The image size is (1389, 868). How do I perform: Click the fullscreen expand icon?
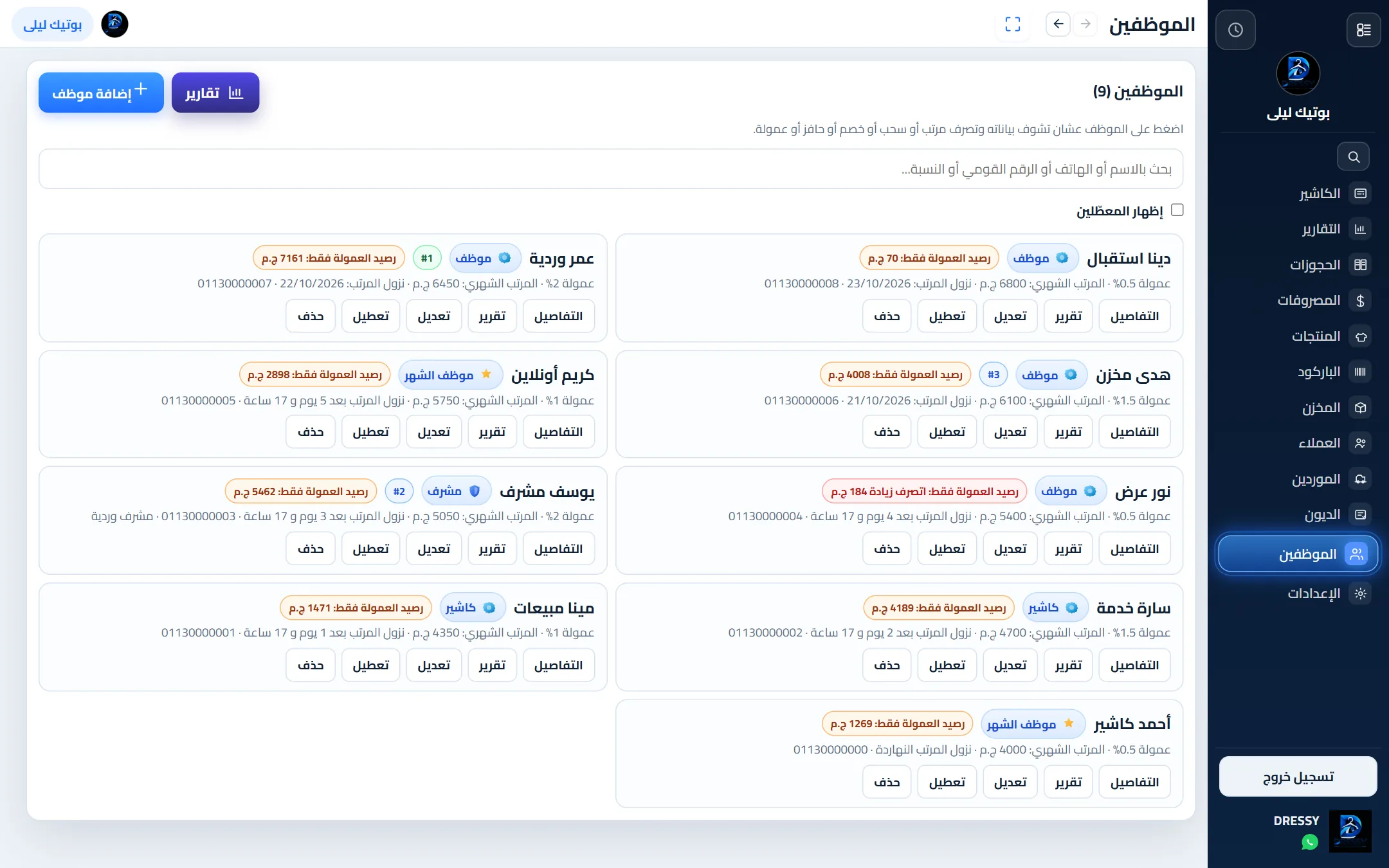(x=1013, y=24)
